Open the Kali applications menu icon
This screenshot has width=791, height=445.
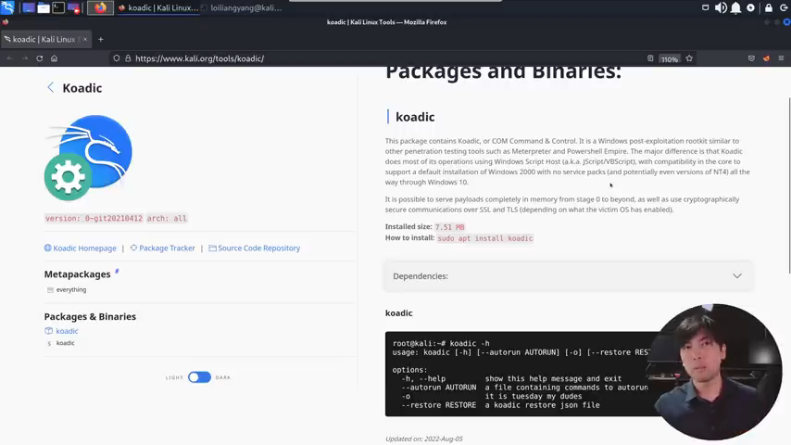click(x=8, y=8)
